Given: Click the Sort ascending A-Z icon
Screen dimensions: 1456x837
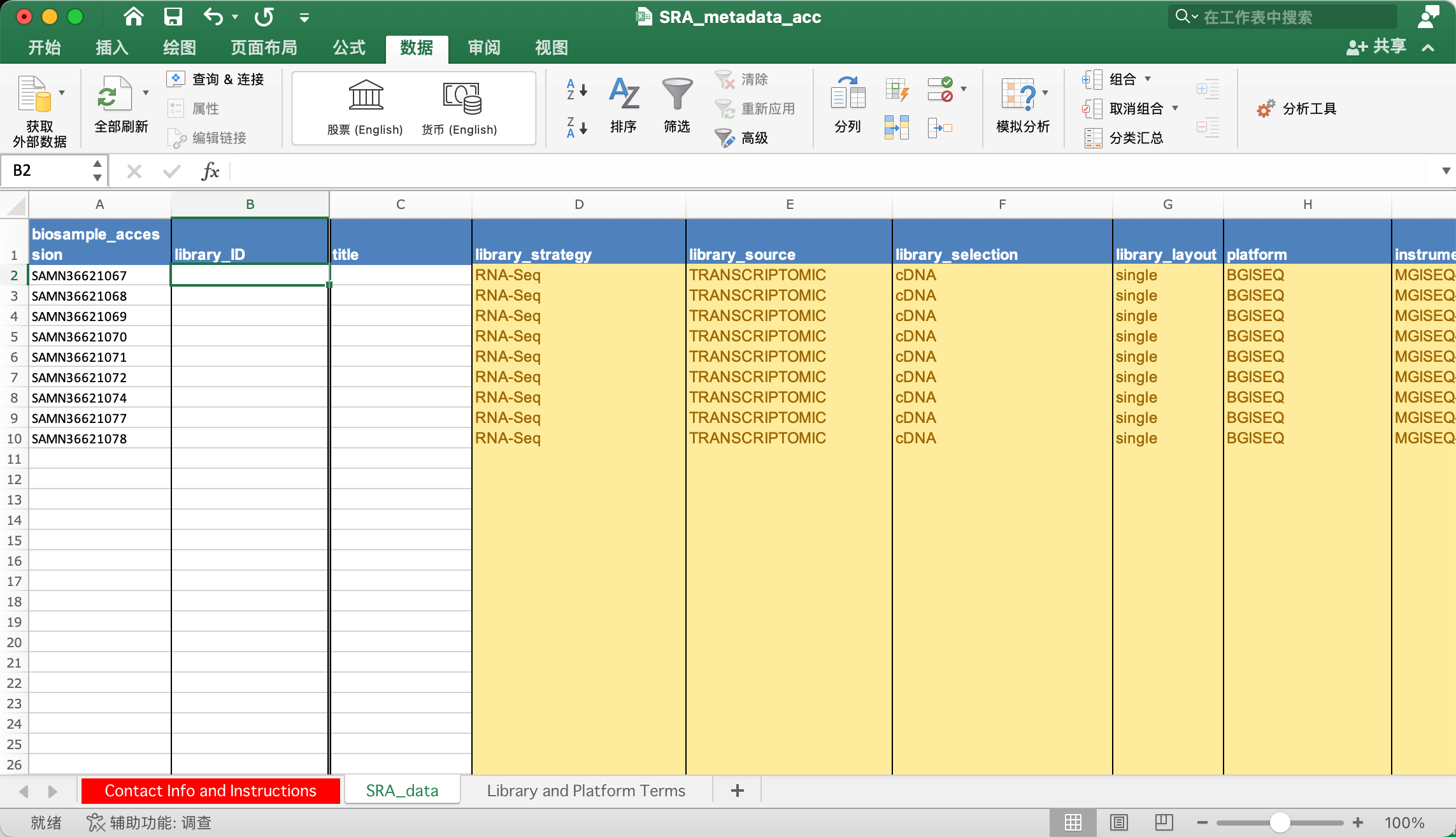Looking at the screenshot, I should [576, 90].
